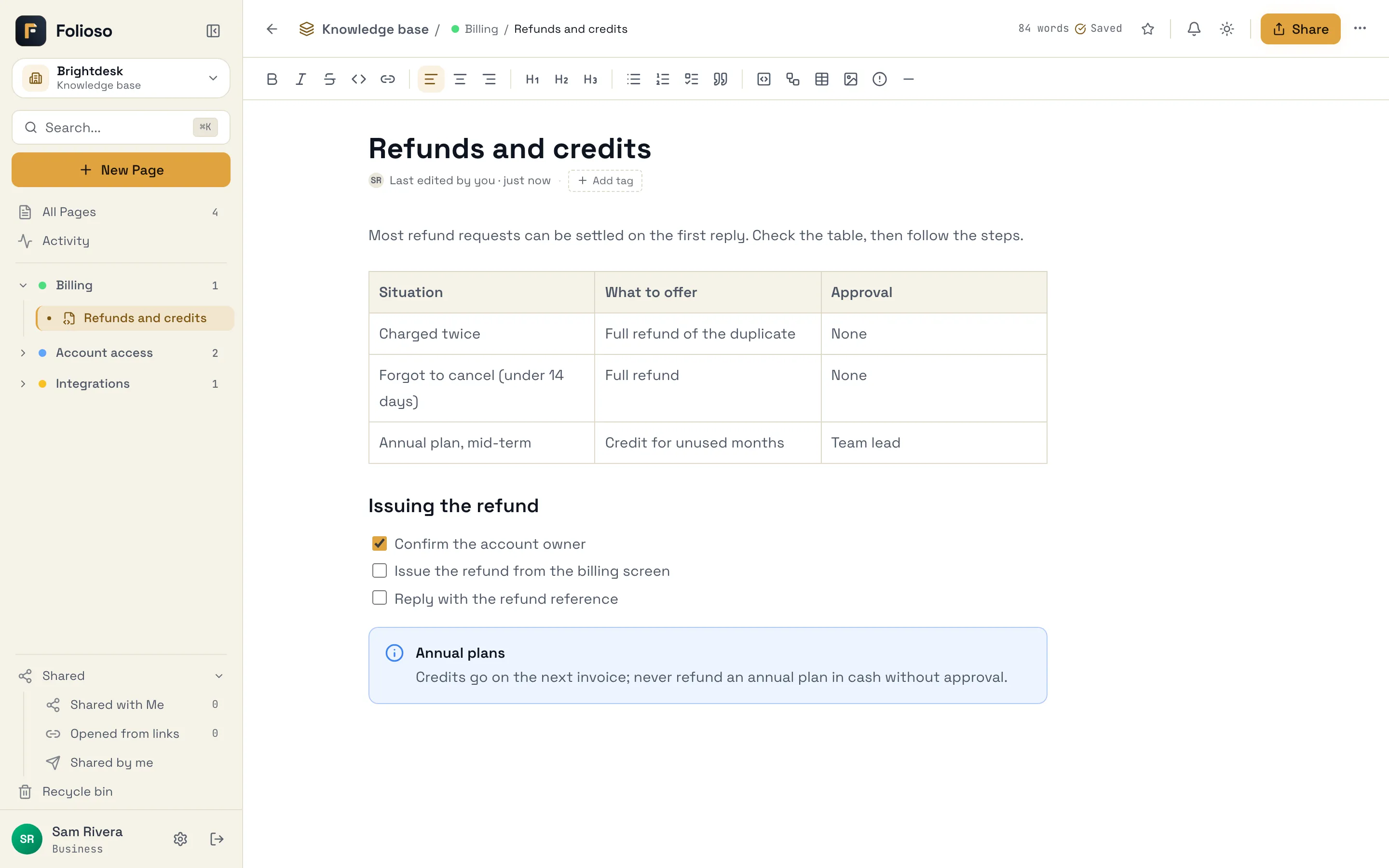Apply Heading 1 style
Image resolution: width=1389 pixels, height=868 pixels.
click(x=532, y=79)
